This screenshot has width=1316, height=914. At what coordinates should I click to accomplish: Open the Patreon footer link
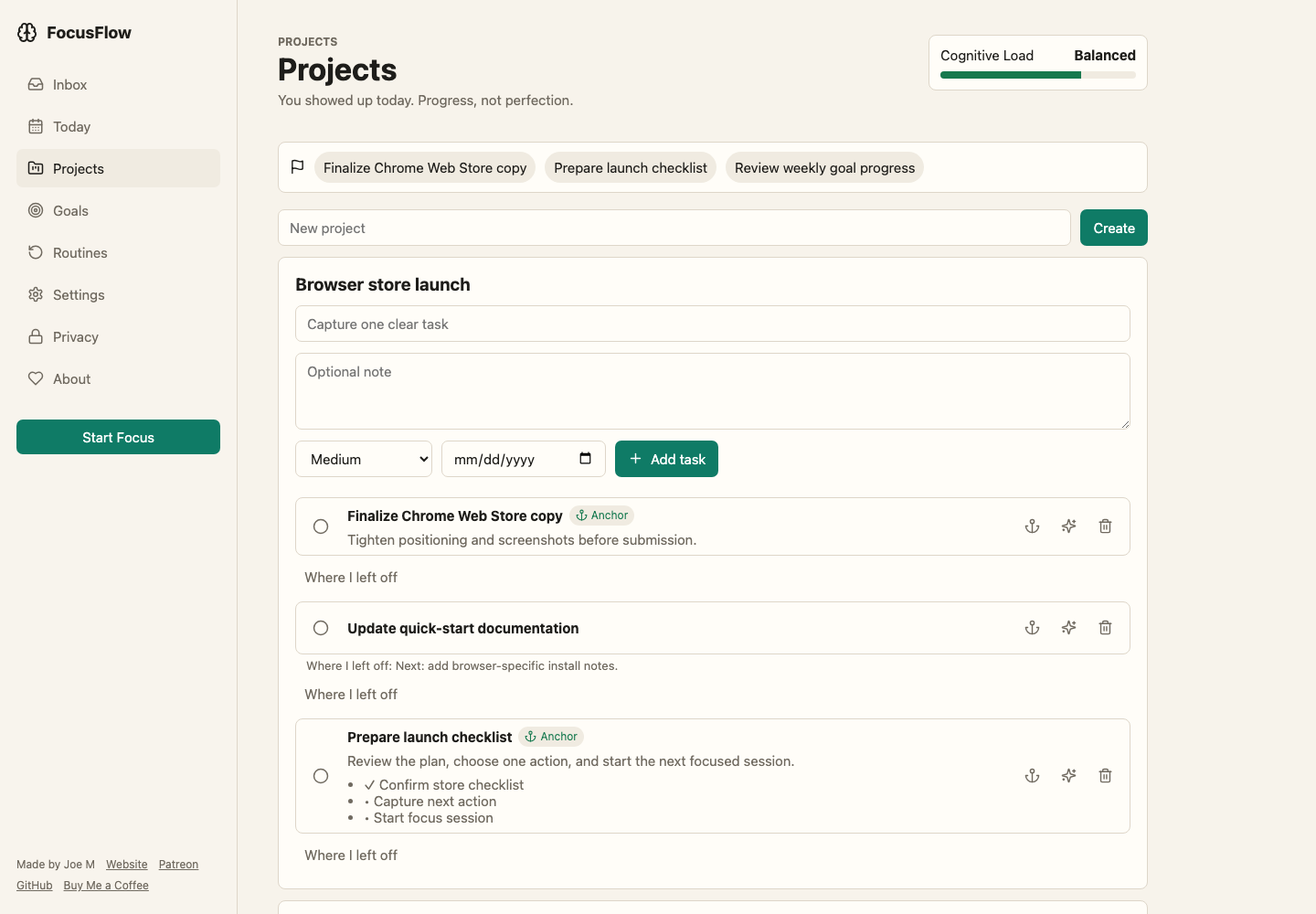point(178,865)
